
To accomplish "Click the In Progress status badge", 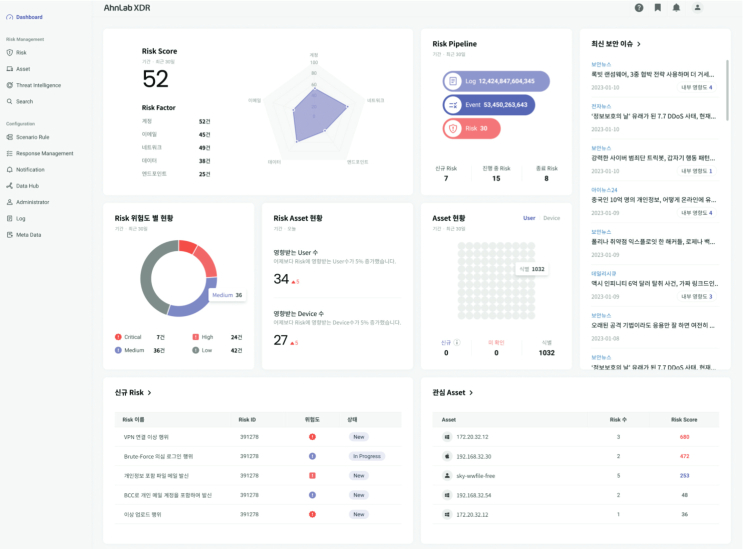I will pos(367,456).
